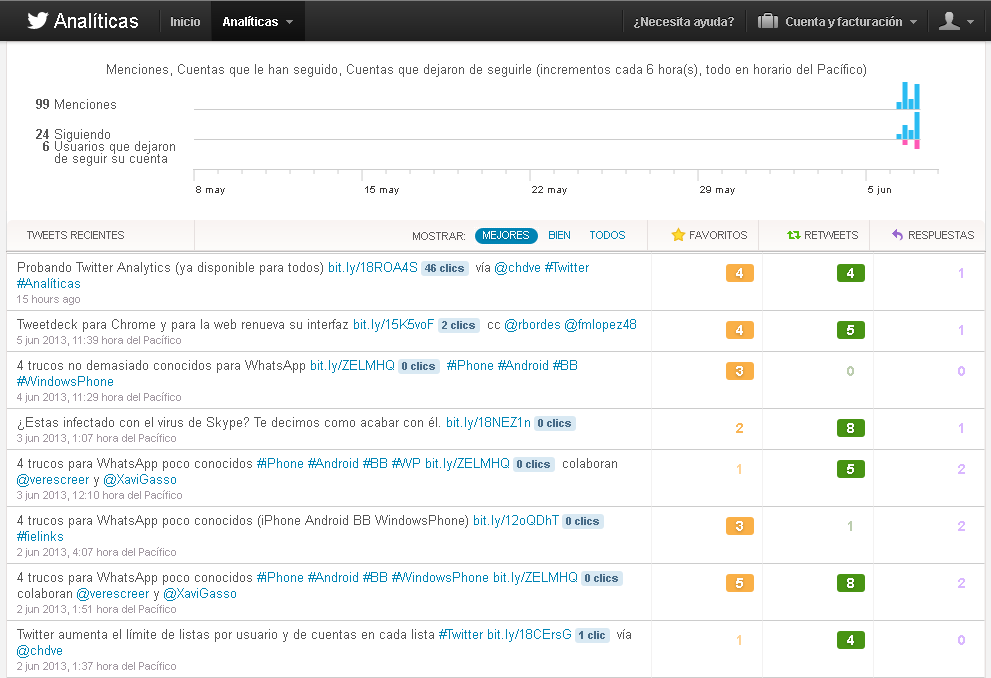Screen dimensions: 991x678
Task: Click retweets count 8 on Skype virus tweet
Action: click(851, 428)
